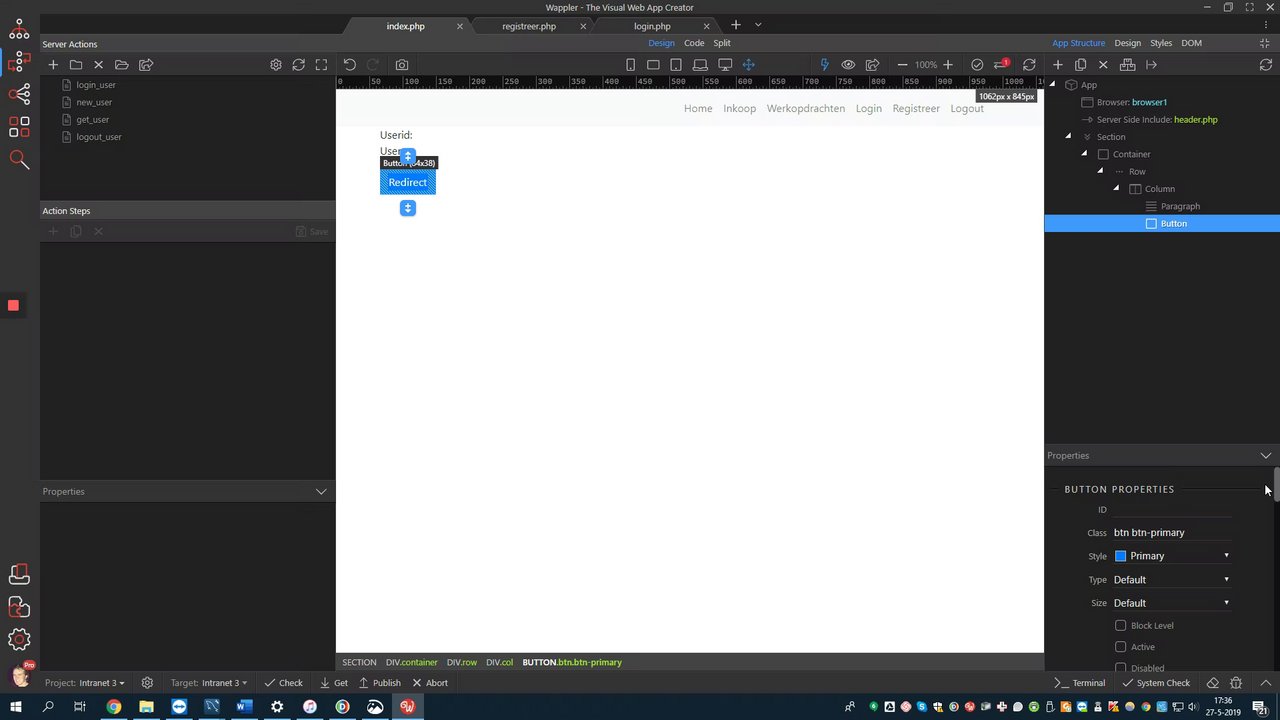Click the Redirect button on the canvas
The image size is (1280, 720).
[x=408, y=182]
